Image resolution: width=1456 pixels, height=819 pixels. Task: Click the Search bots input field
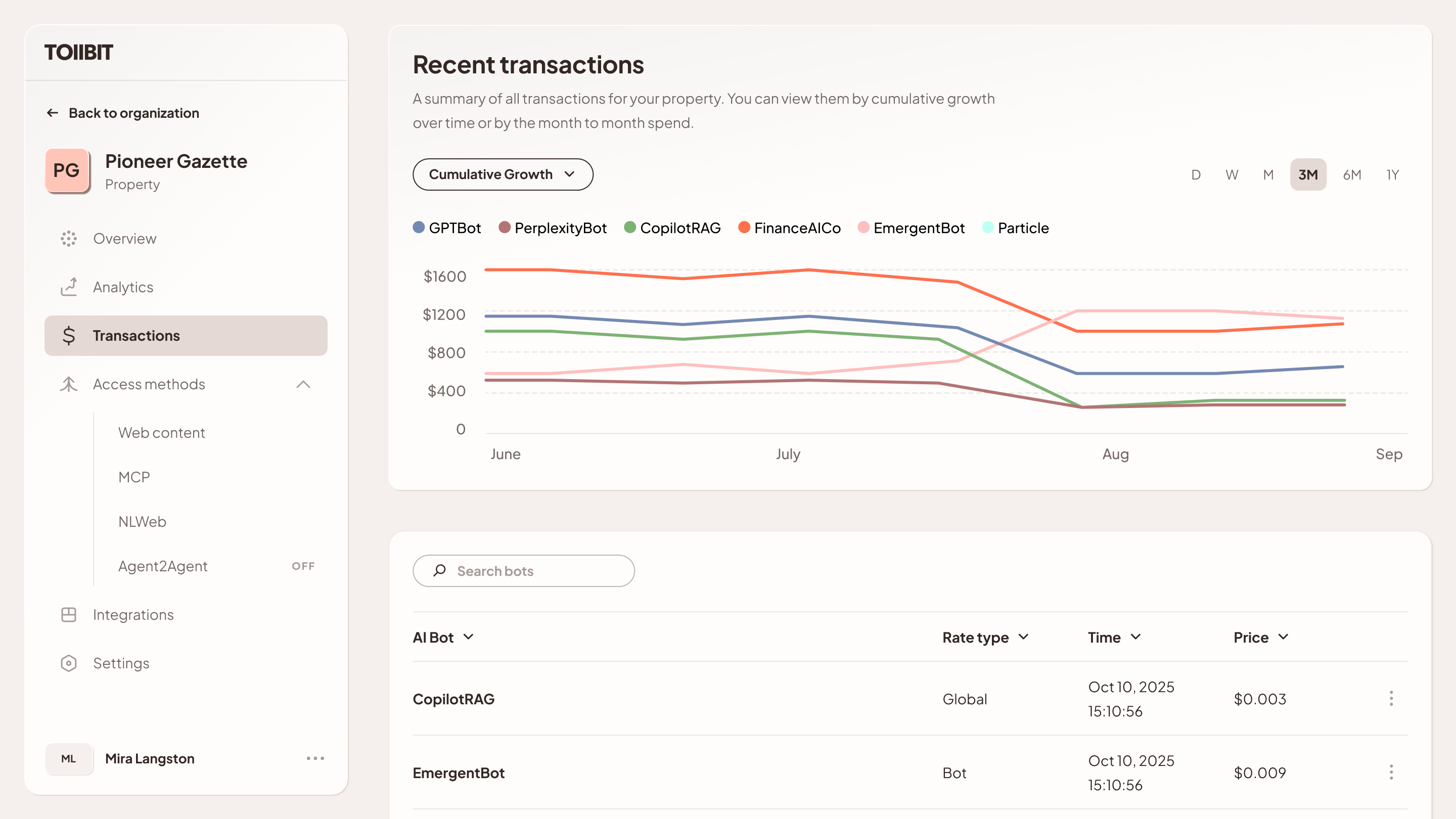523,570
